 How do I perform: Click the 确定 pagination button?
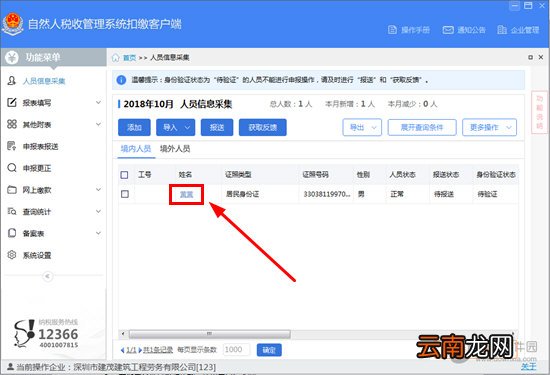click(x=269, y=350)
